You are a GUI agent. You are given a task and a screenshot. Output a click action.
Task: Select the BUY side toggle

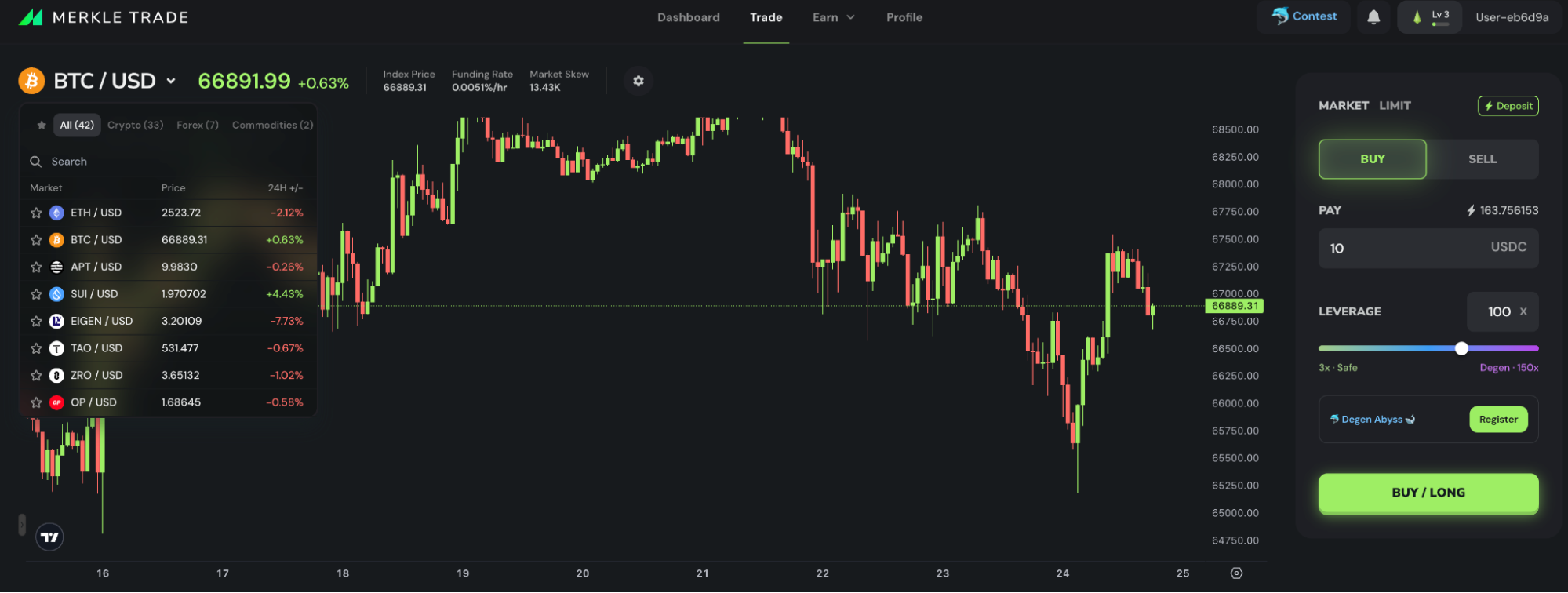1373,159
